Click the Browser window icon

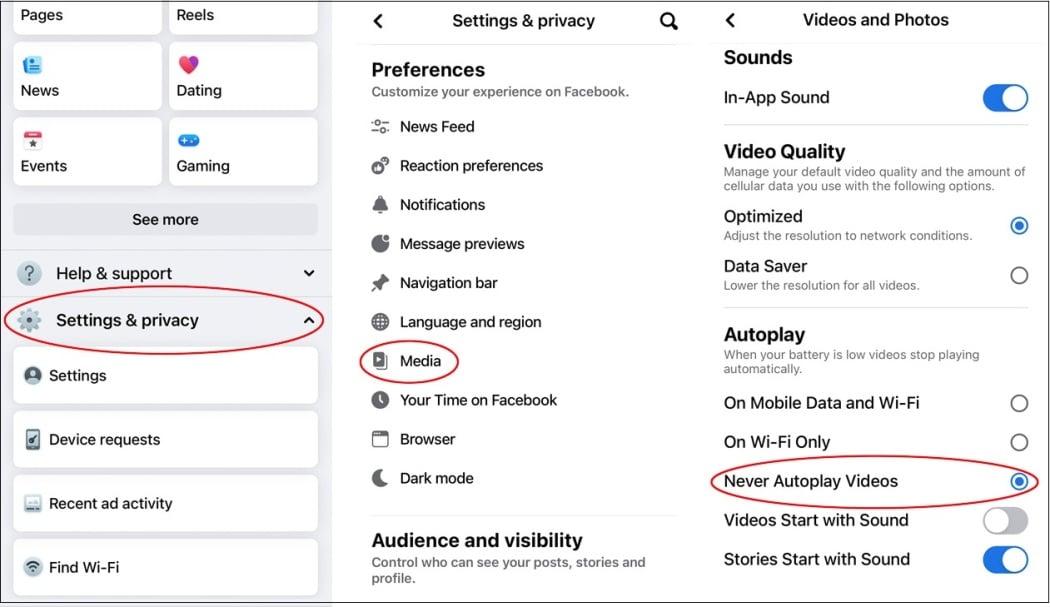[380, 439]
